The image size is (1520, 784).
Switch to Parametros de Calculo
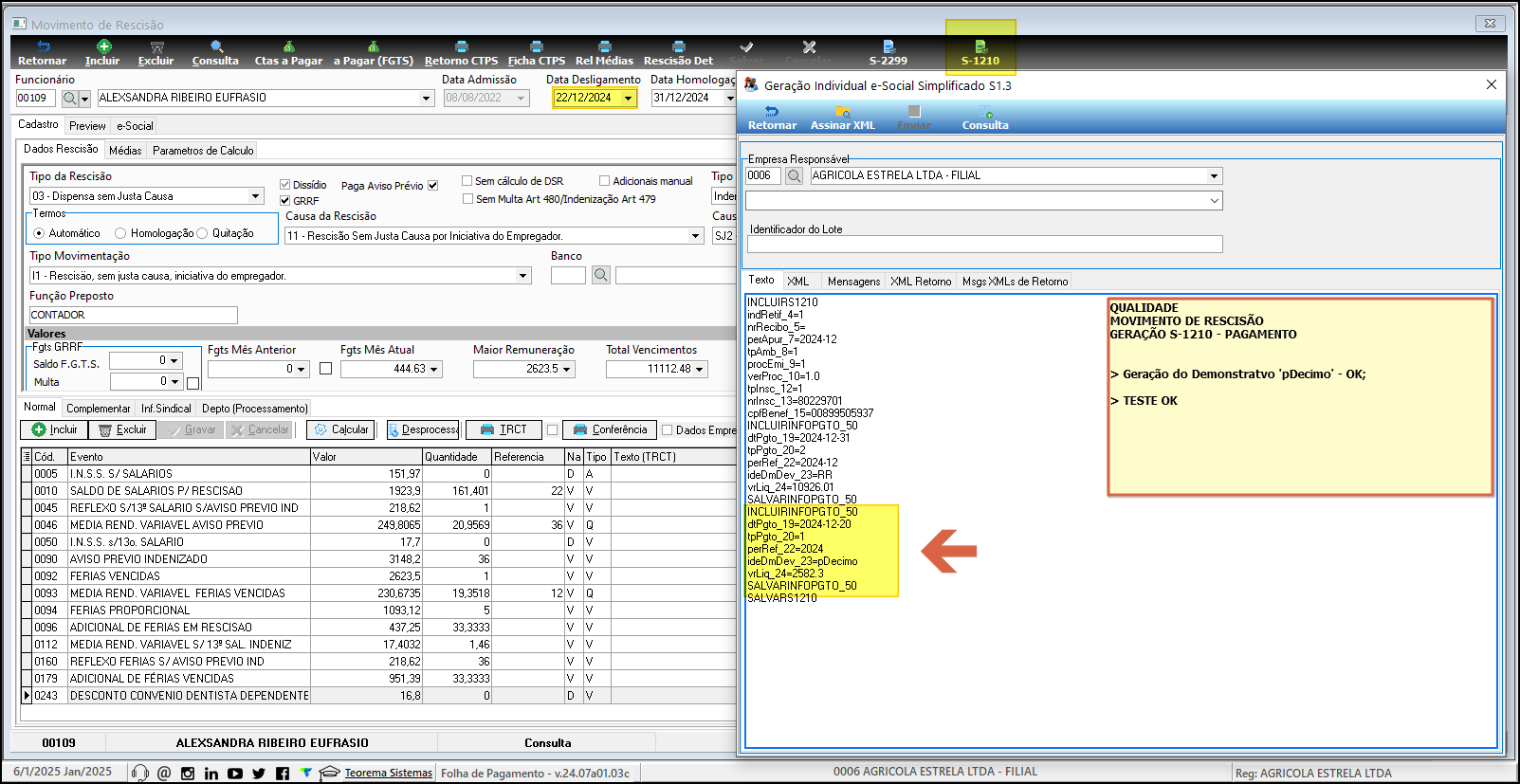(203, 151)
